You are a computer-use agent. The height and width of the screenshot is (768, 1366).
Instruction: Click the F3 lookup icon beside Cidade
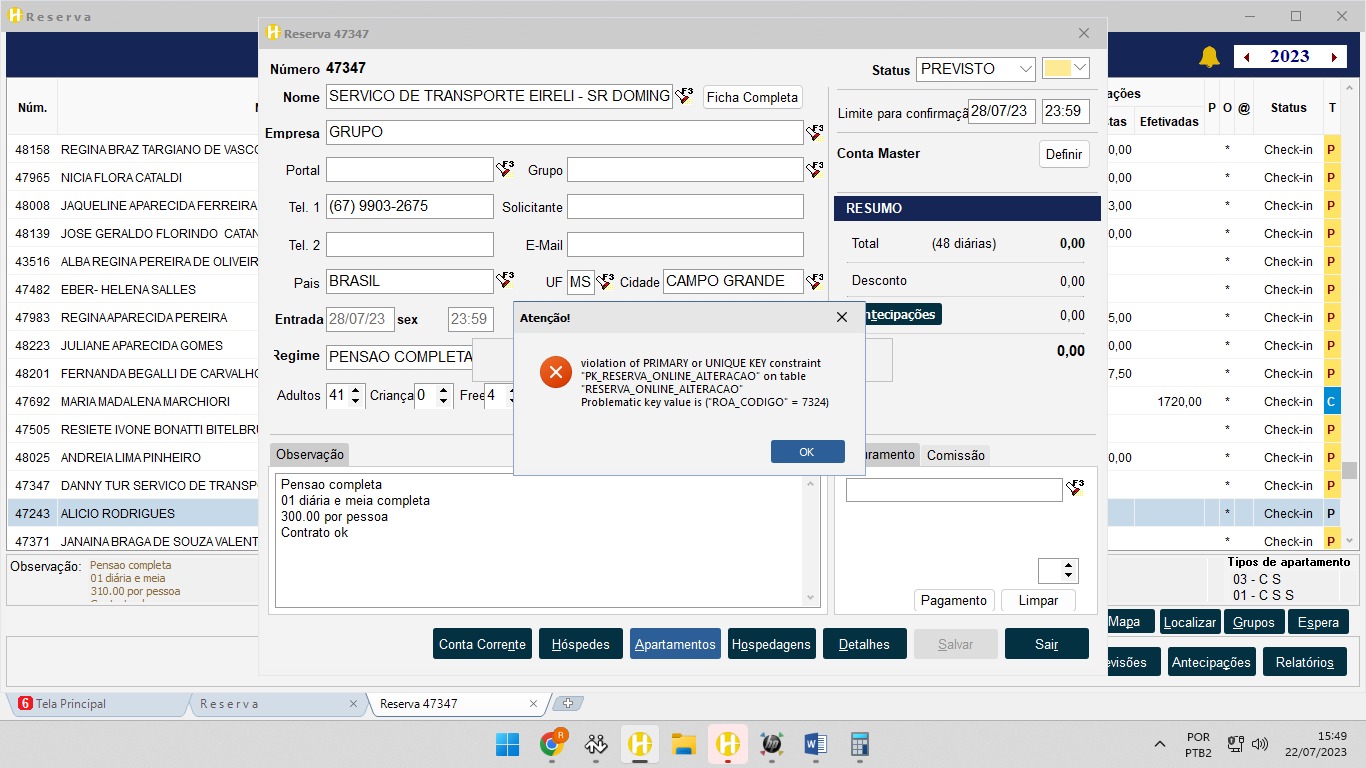(x=815, y=281)
